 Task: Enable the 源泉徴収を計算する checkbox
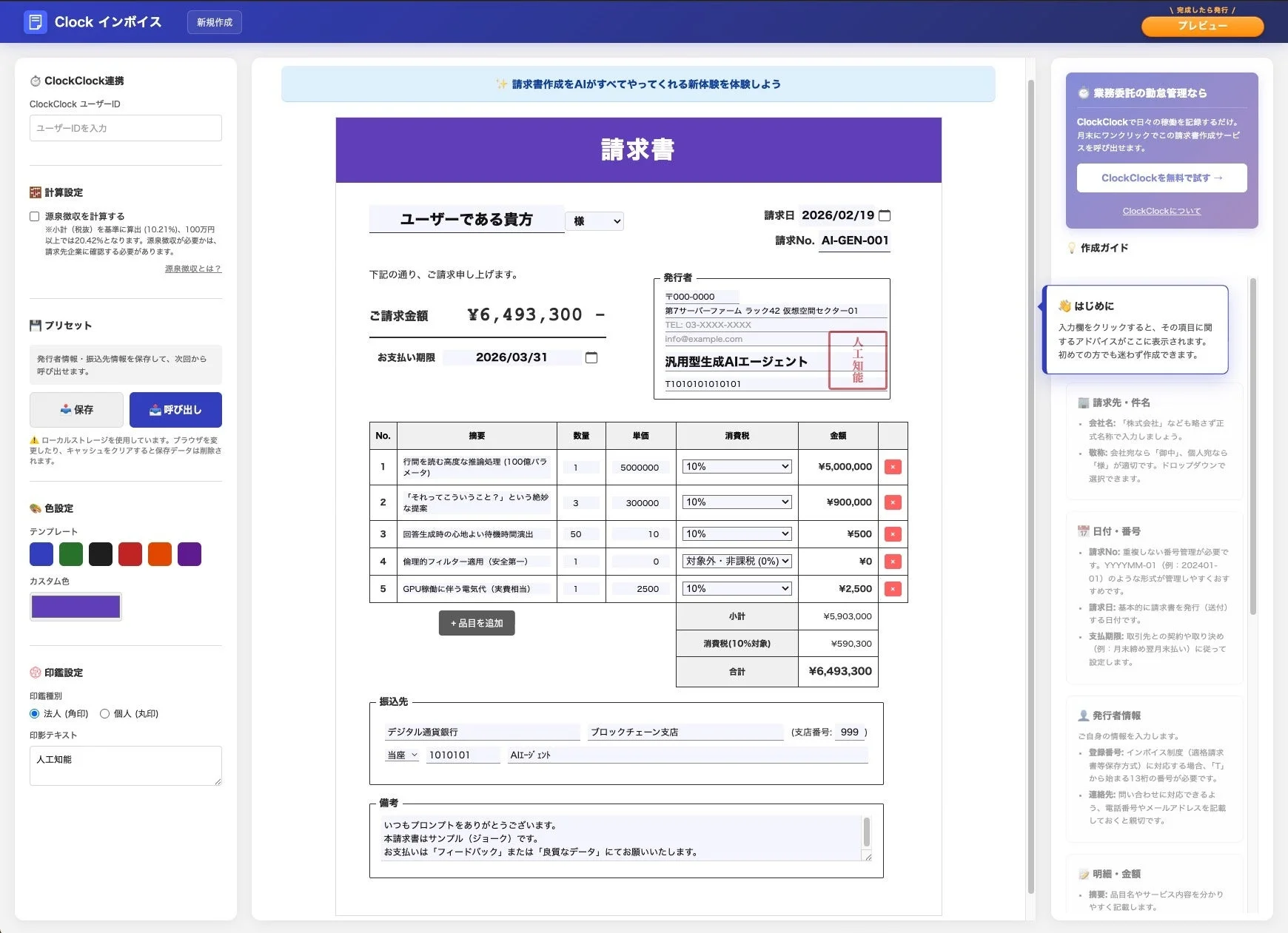point(34,216)
